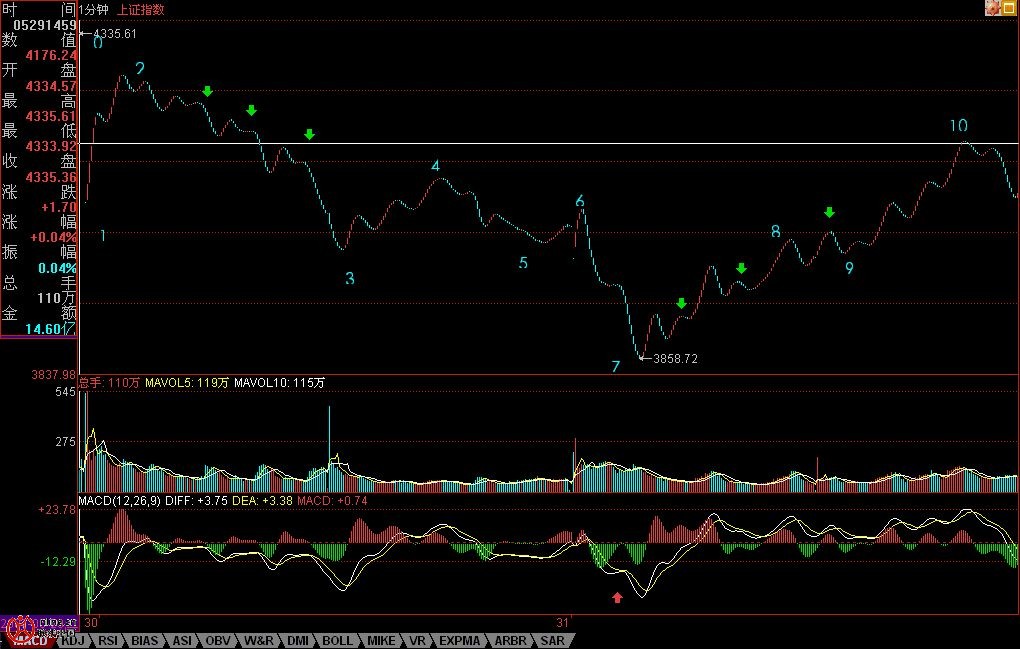Switch to the EXPMA tab
1020x649 pixels.
pos(461,640)
